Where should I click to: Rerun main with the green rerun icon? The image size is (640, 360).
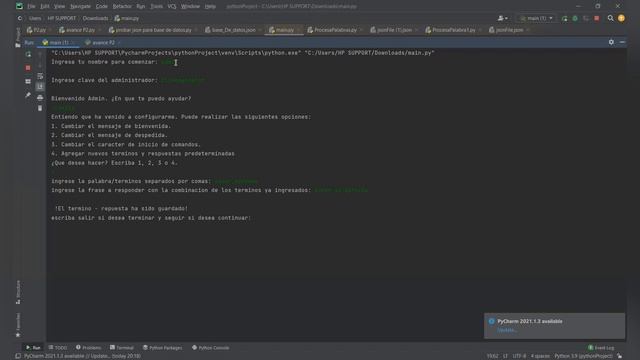(28, 55)
